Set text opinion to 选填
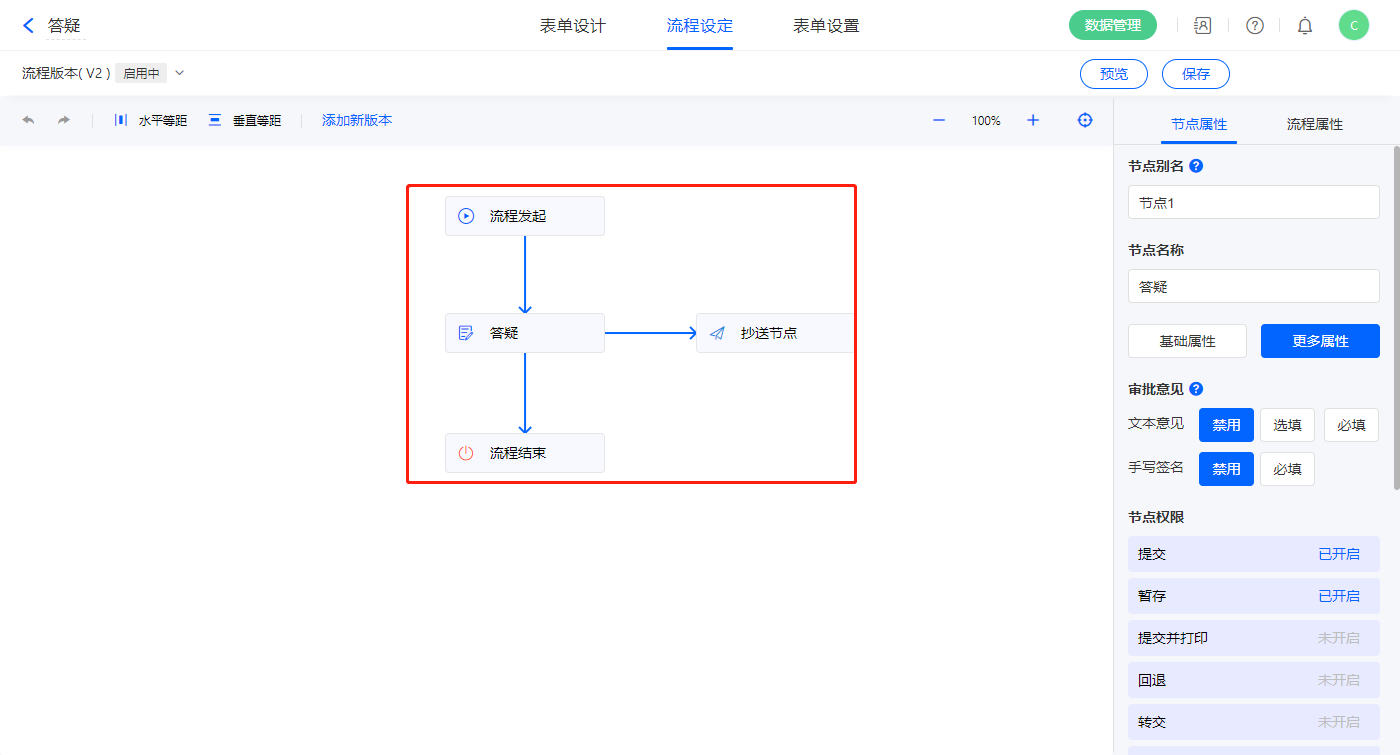 point(1287,425)
